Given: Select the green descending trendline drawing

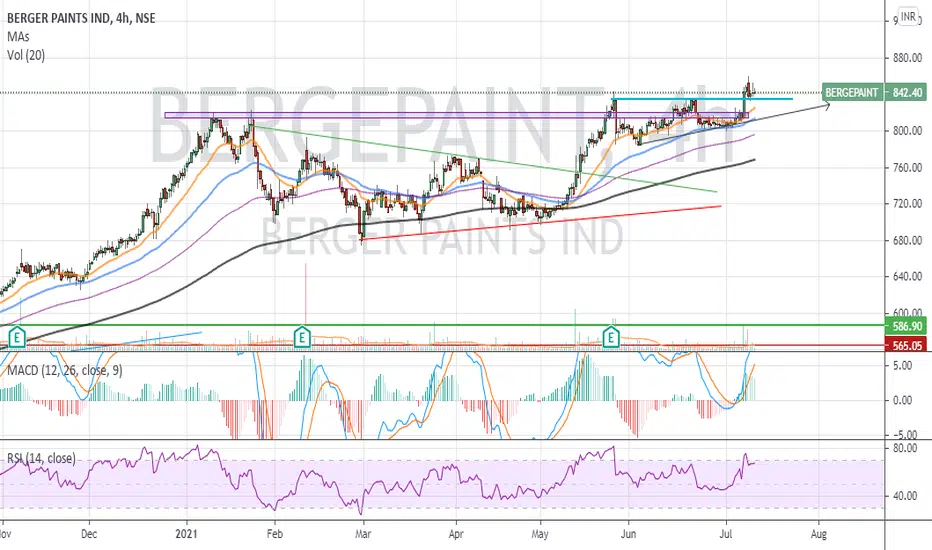Looking at the screenshot, I should click(484, 159).
